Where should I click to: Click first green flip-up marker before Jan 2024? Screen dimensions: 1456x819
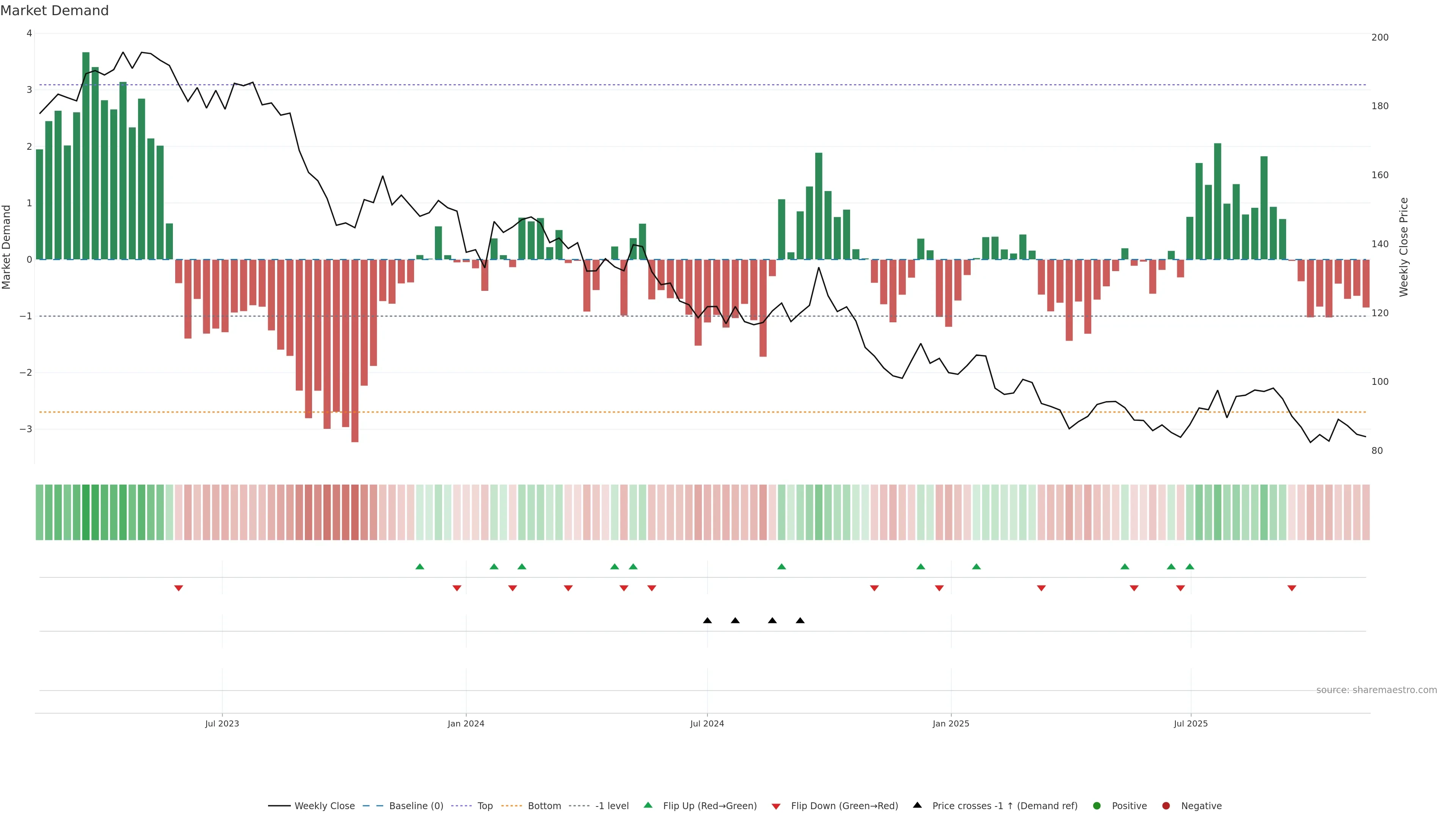(x=419, y=566)
